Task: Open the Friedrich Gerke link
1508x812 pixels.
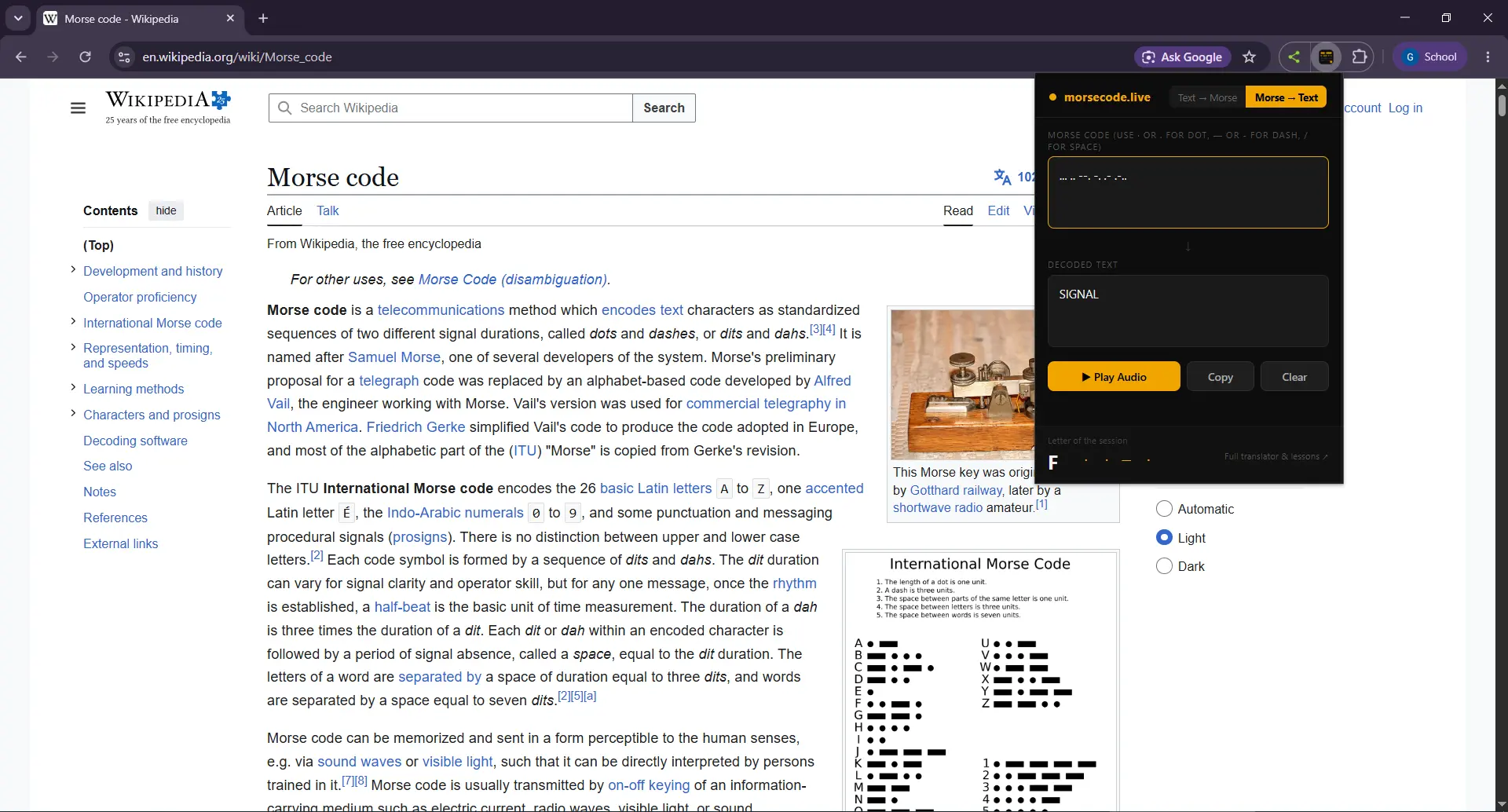Action: pos(415,427)
